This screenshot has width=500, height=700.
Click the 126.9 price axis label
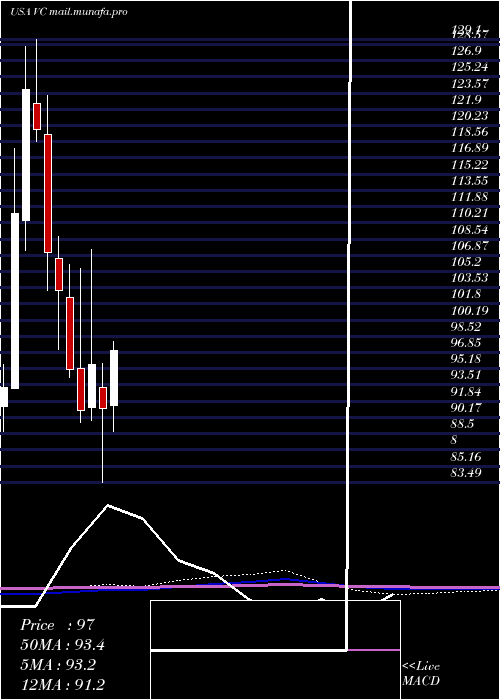point(467,50)
